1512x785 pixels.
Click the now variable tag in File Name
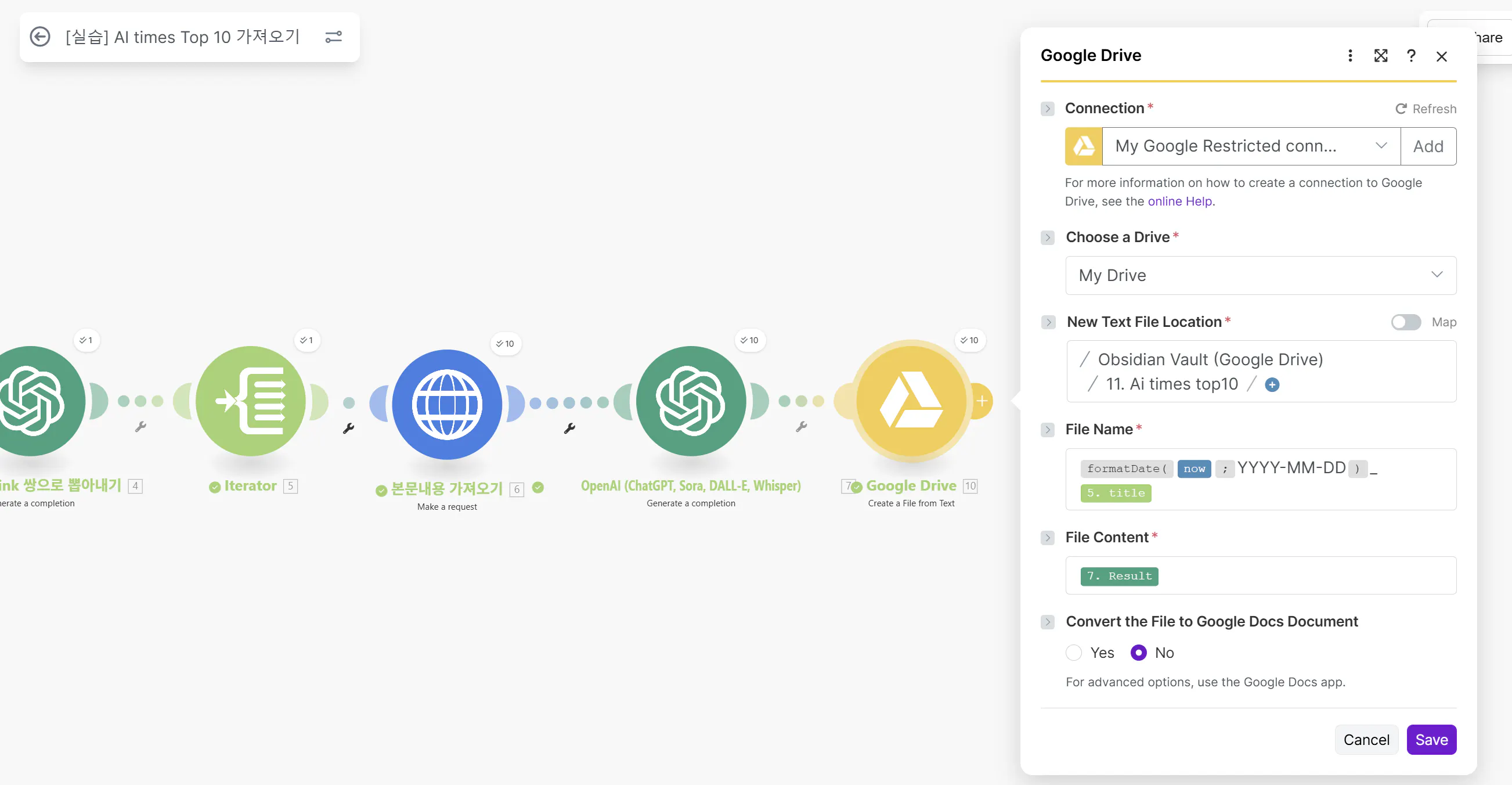pos(1194,469)
